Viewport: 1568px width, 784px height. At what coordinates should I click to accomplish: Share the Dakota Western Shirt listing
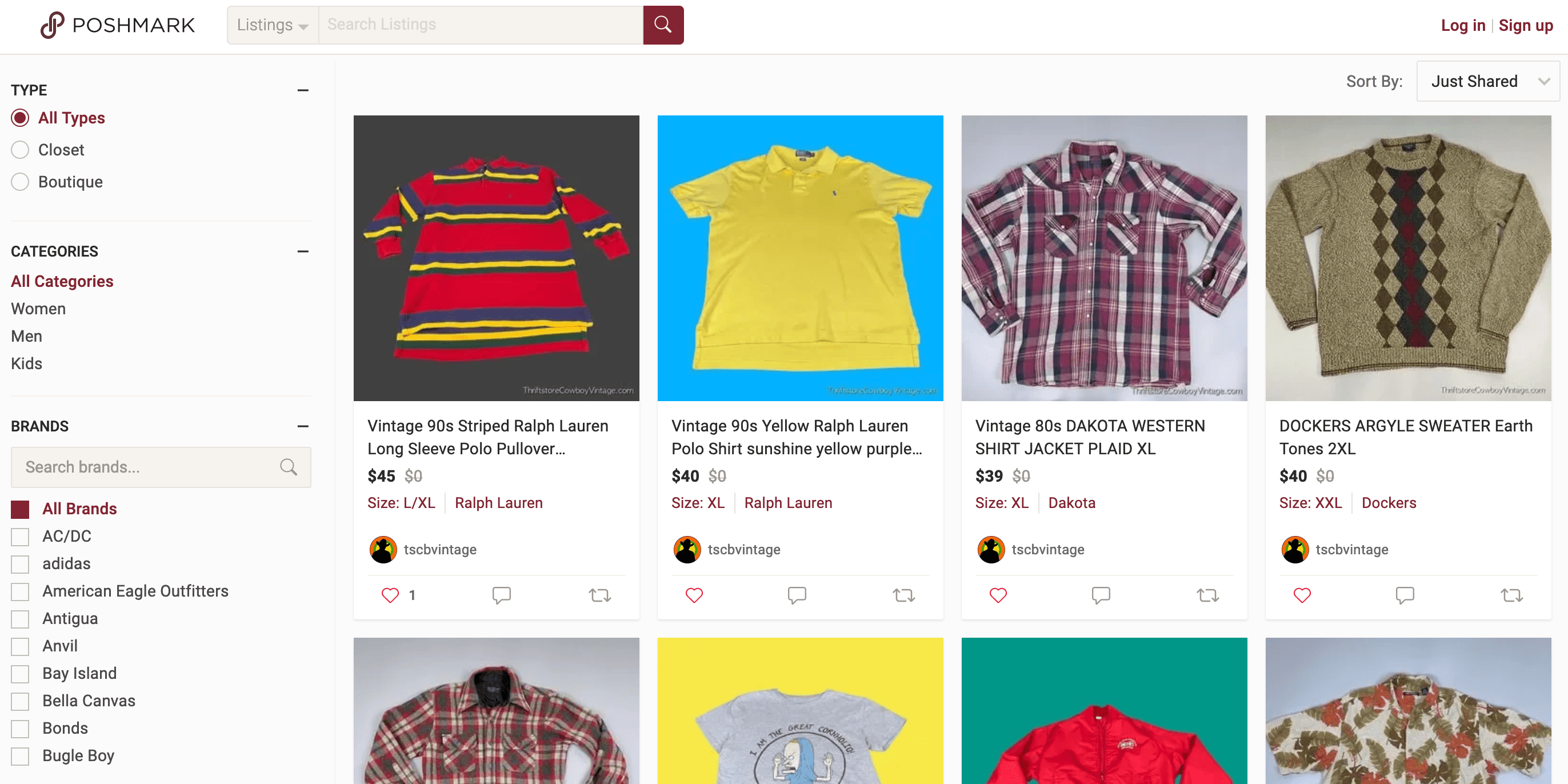(1207, 595)
